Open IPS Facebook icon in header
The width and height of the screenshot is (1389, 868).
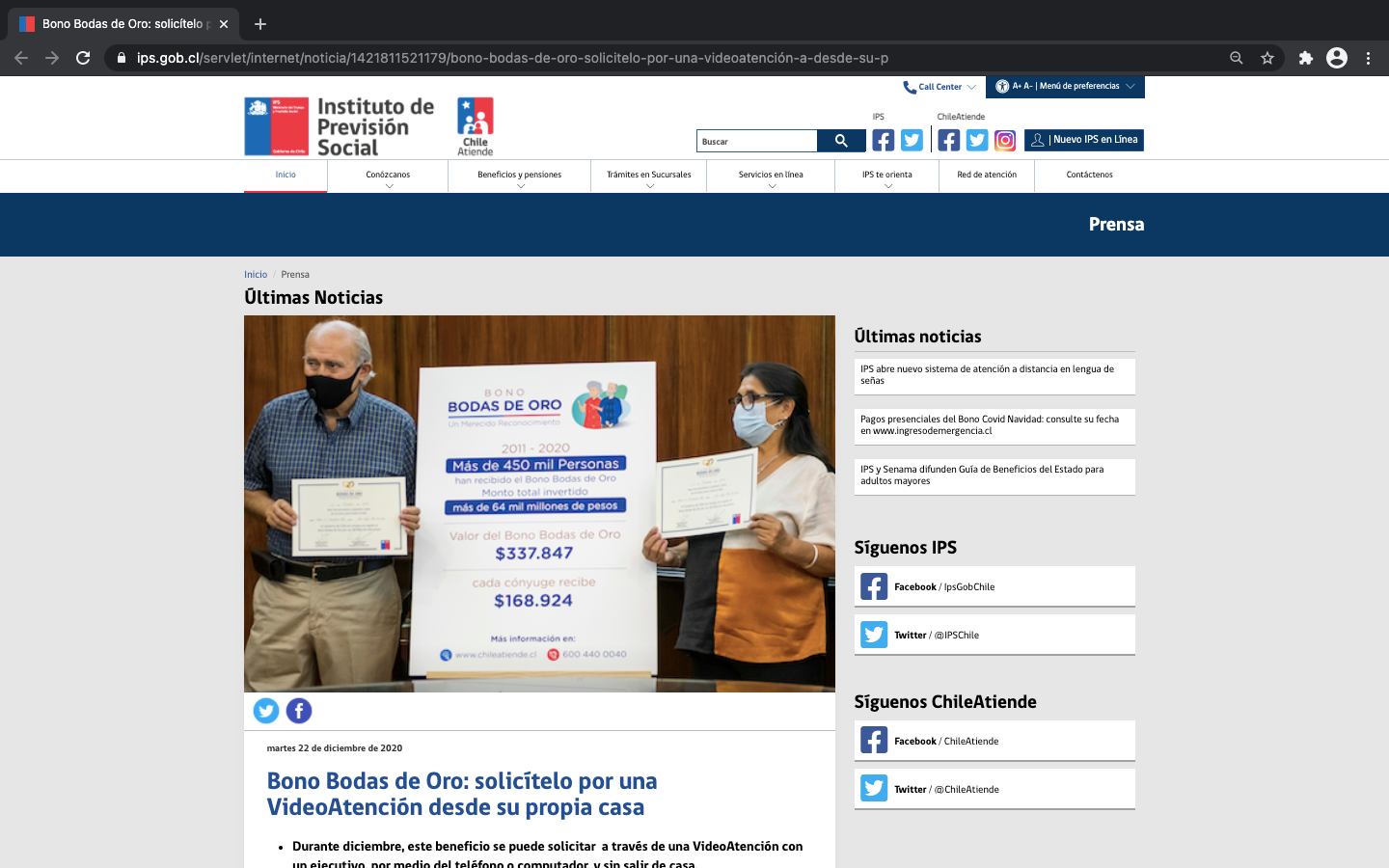pos(884,141)
